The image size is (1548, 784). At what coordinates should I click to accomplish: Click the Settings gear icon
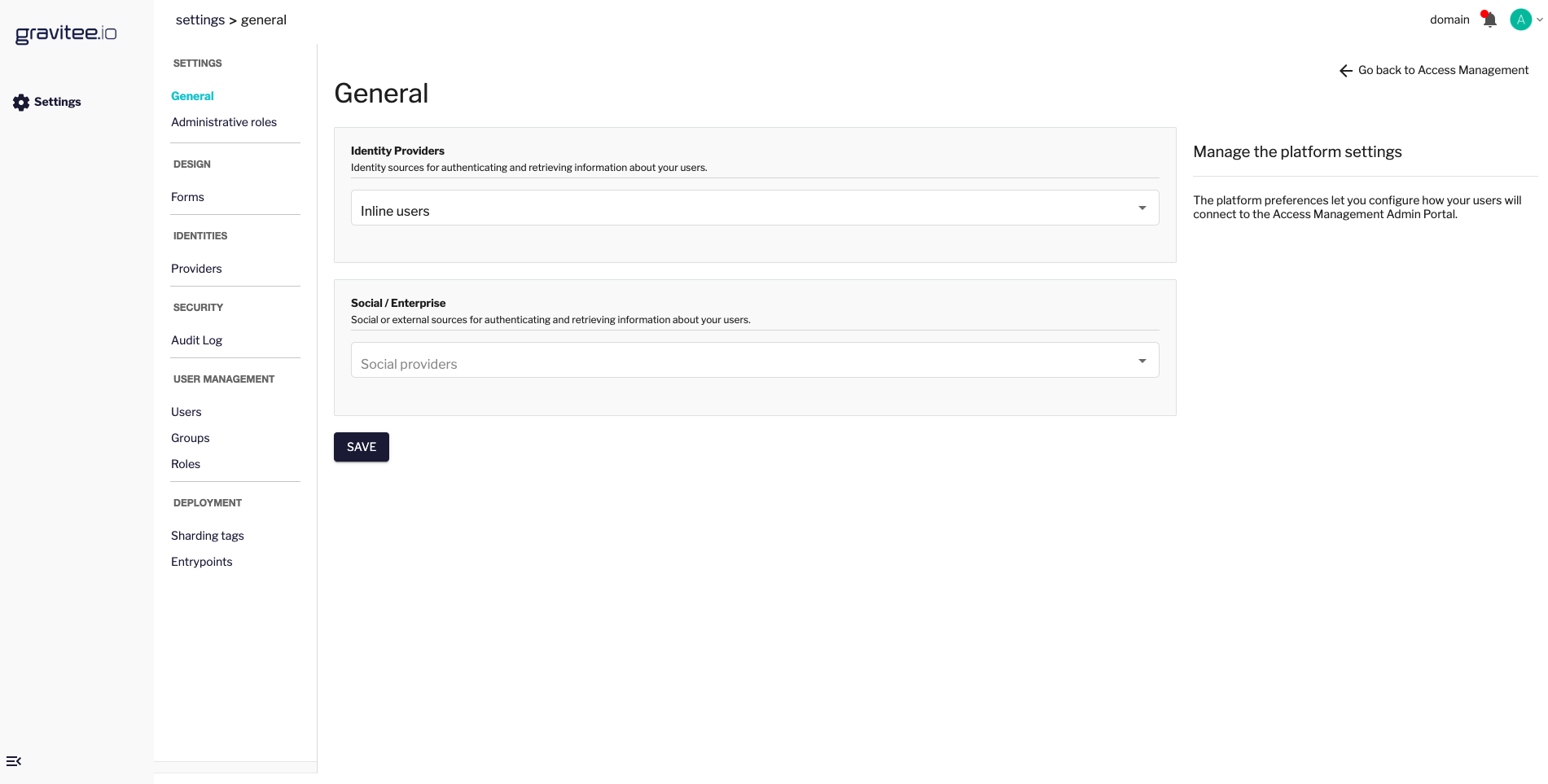click(x=21, y=102)
